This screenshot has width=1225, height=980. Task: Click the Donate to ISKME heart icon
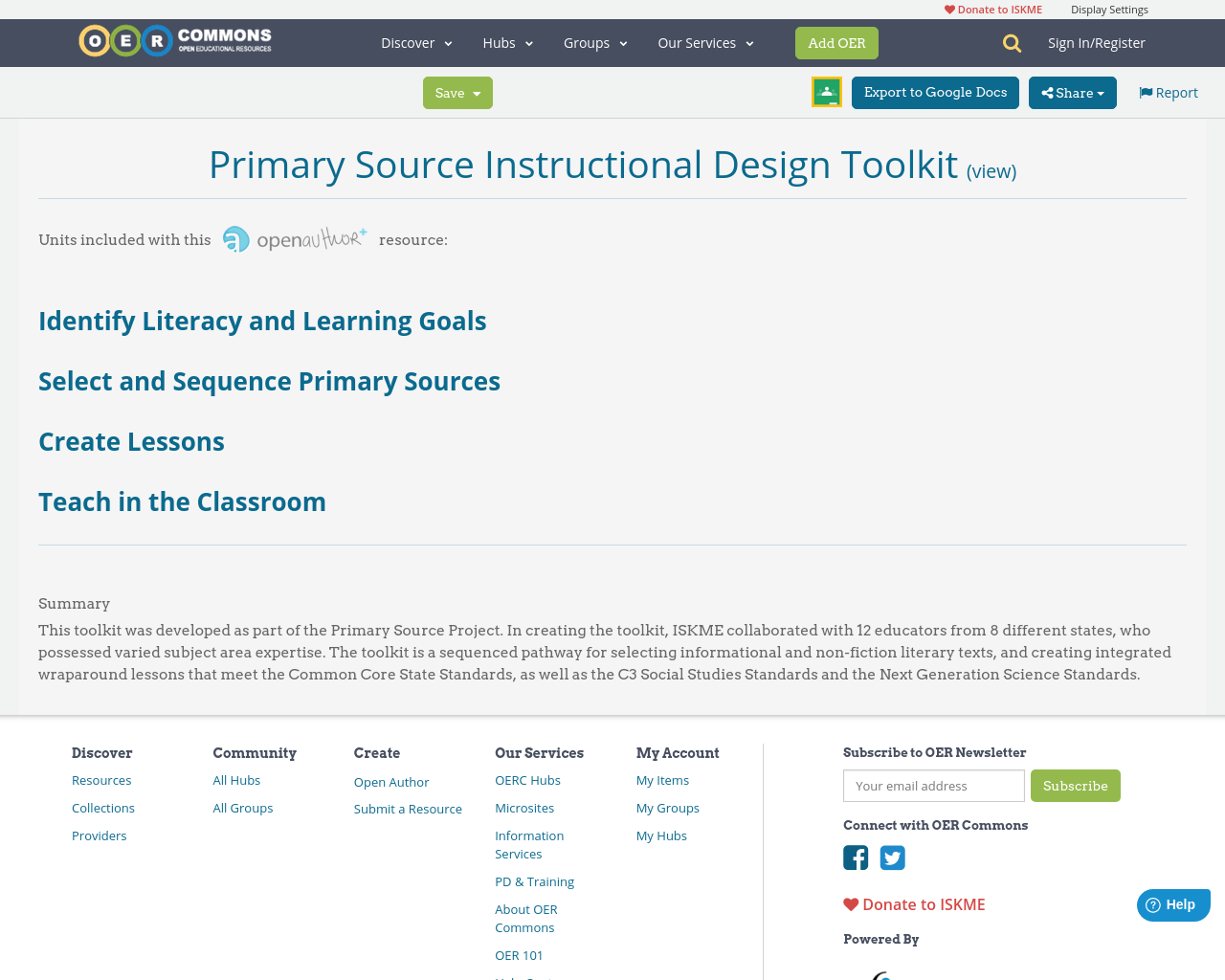[948, 8]
